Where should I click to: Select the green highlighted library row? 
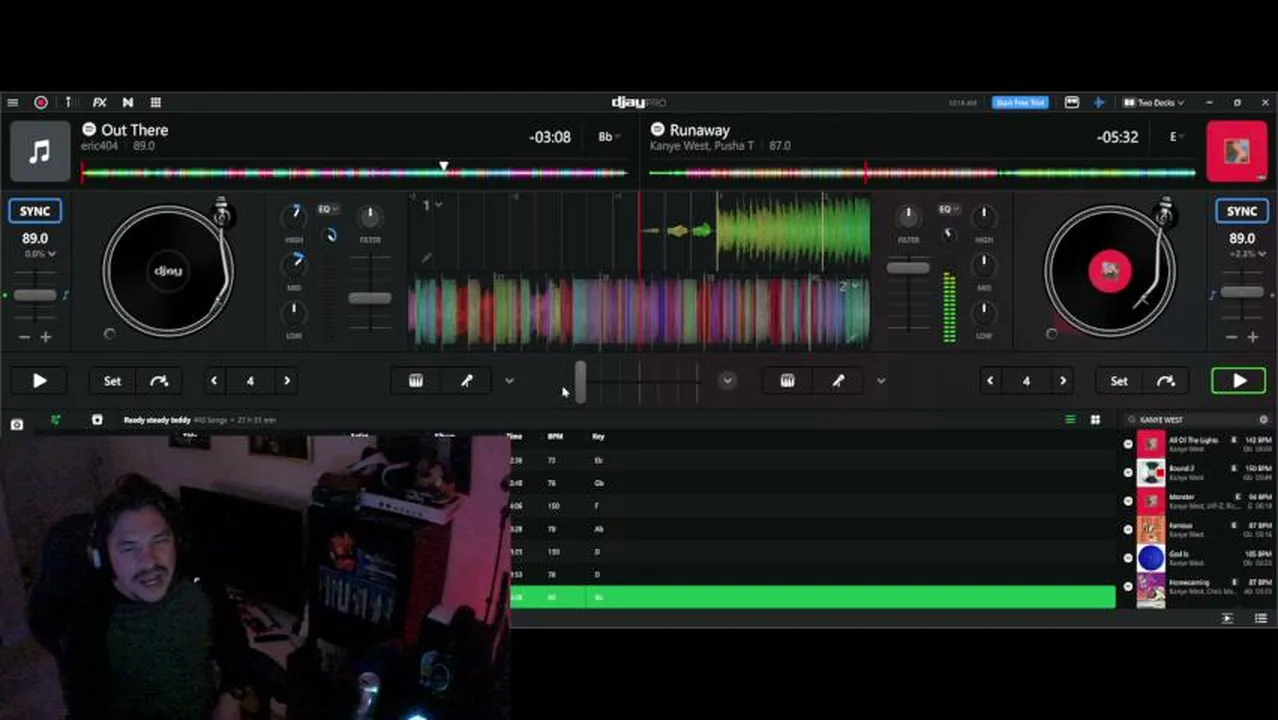[812, 597]
